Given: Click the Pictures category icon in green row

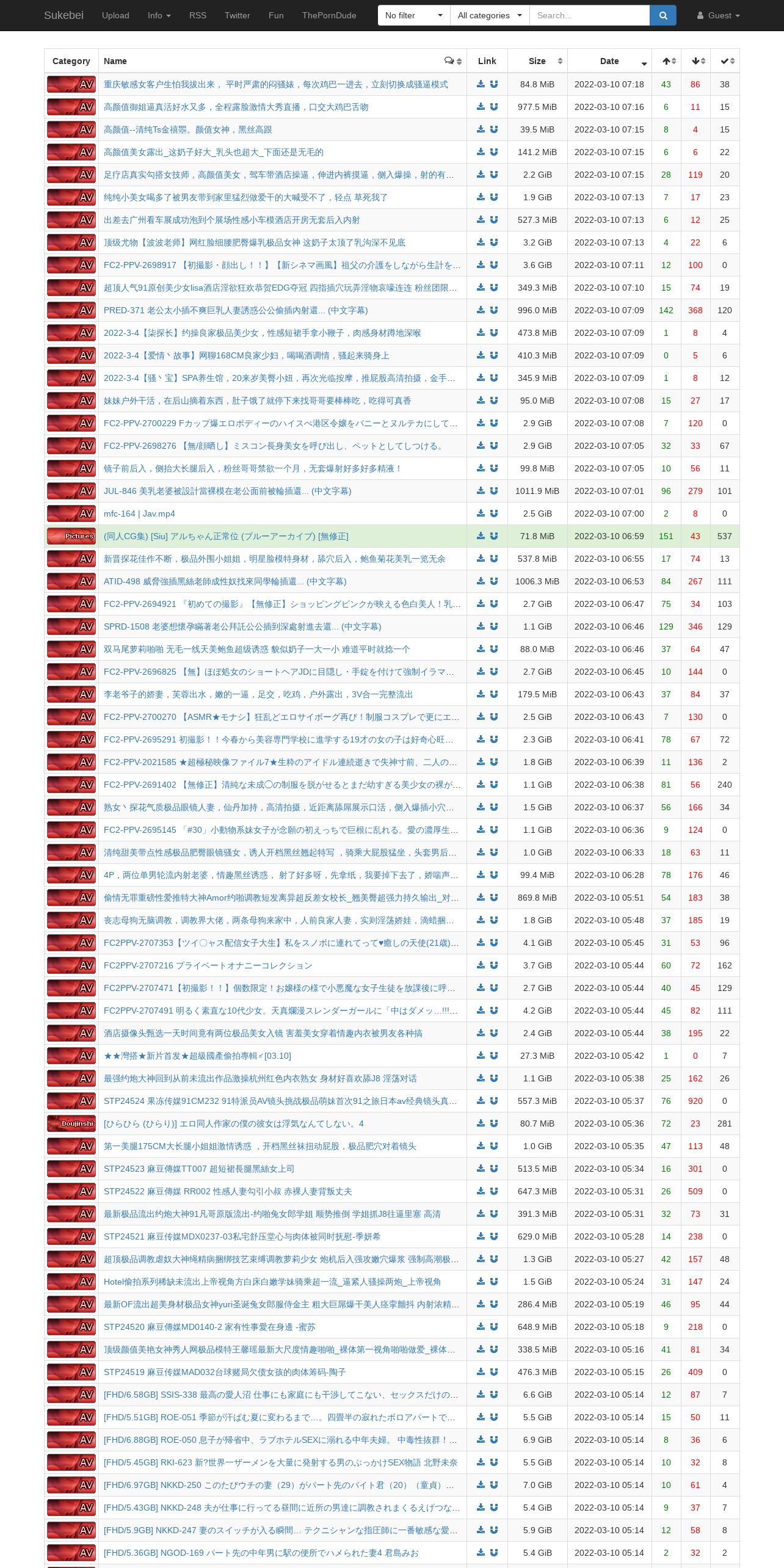Looking at the screenshot, I should point(71,536).
